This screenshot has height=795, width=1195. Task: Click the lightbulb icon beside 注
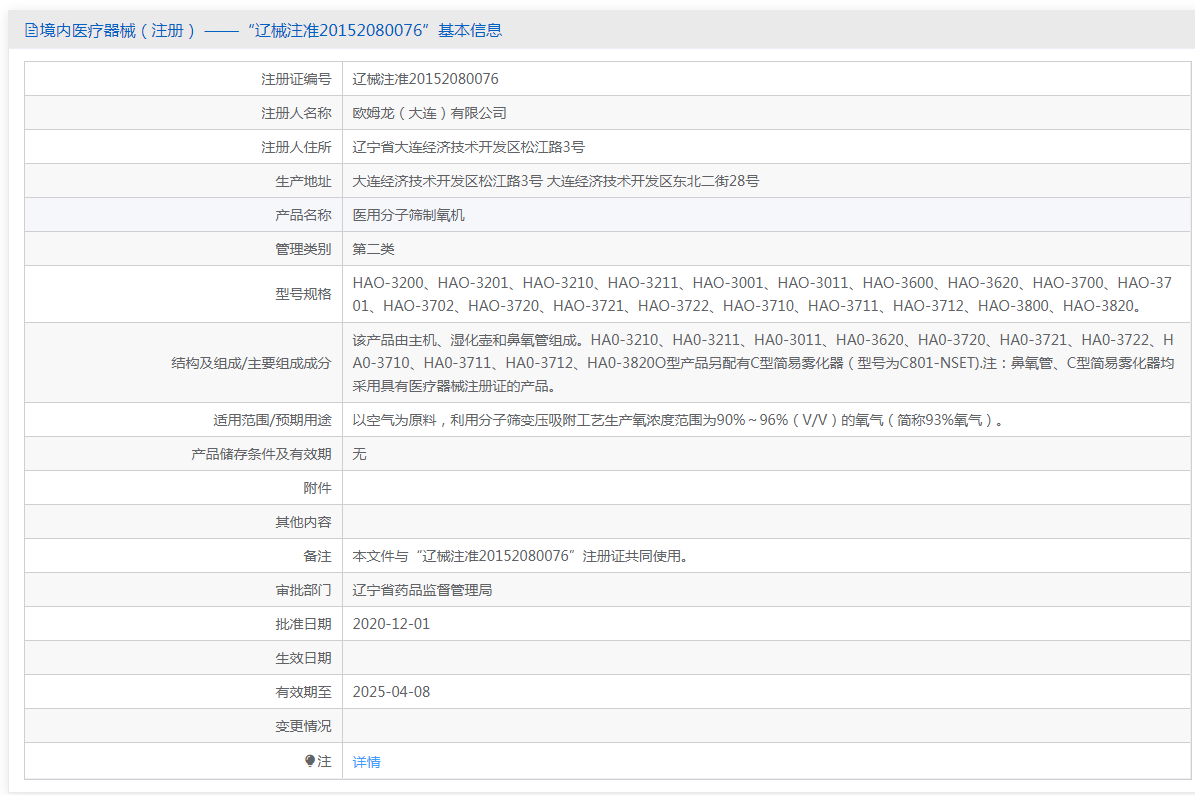[x=310, y=761]
